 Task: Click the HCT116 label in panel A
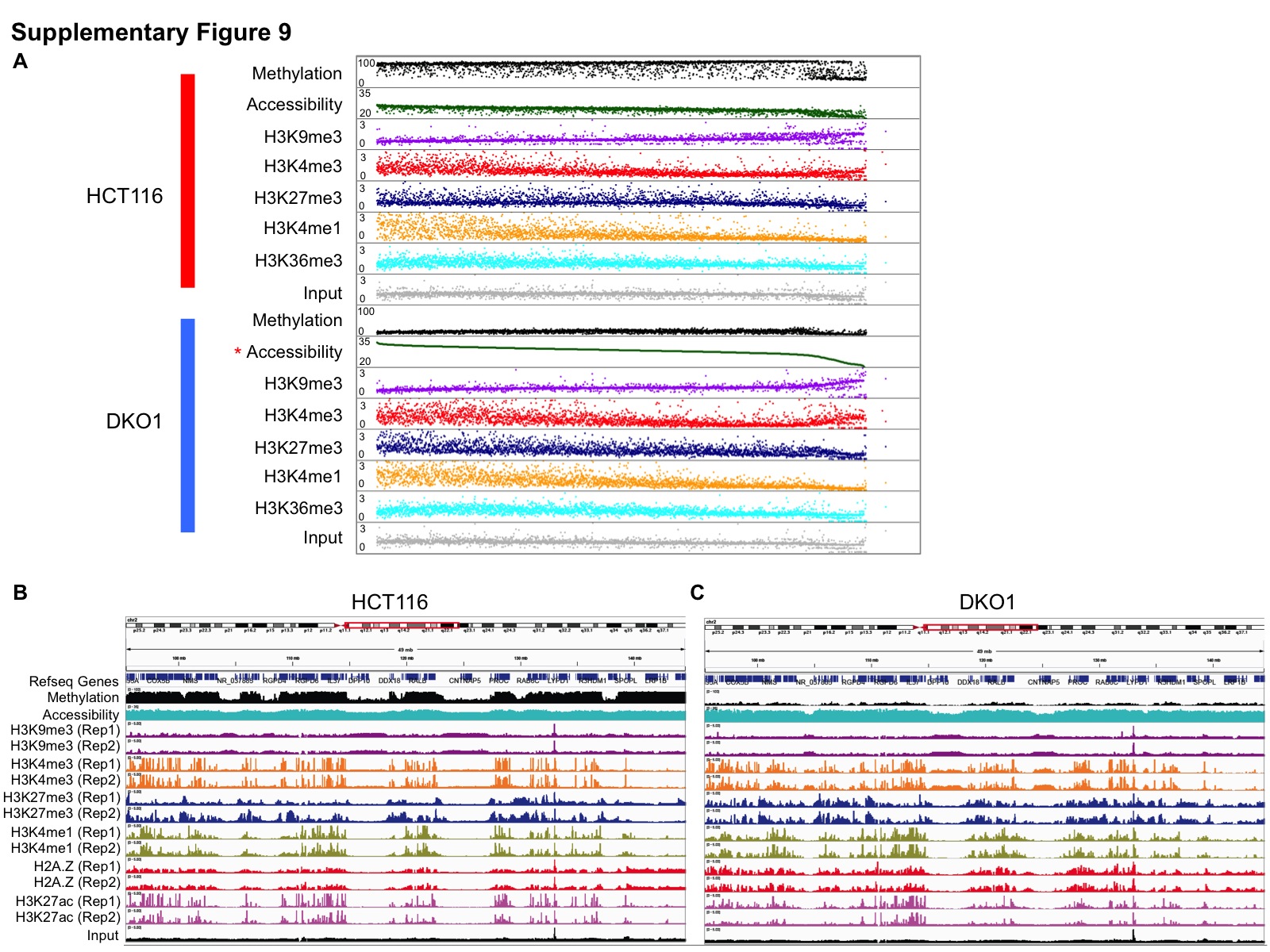click(x=125, y=196)
